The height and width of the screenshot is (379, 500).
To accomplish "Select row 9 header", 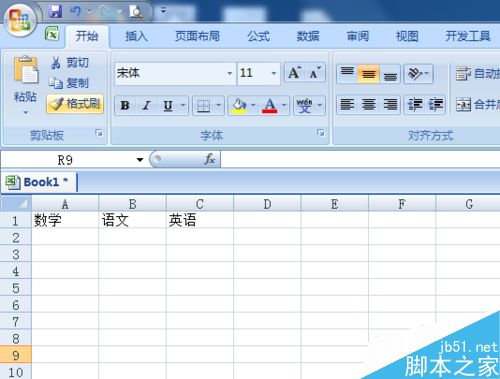I will (x=16, y=355).
